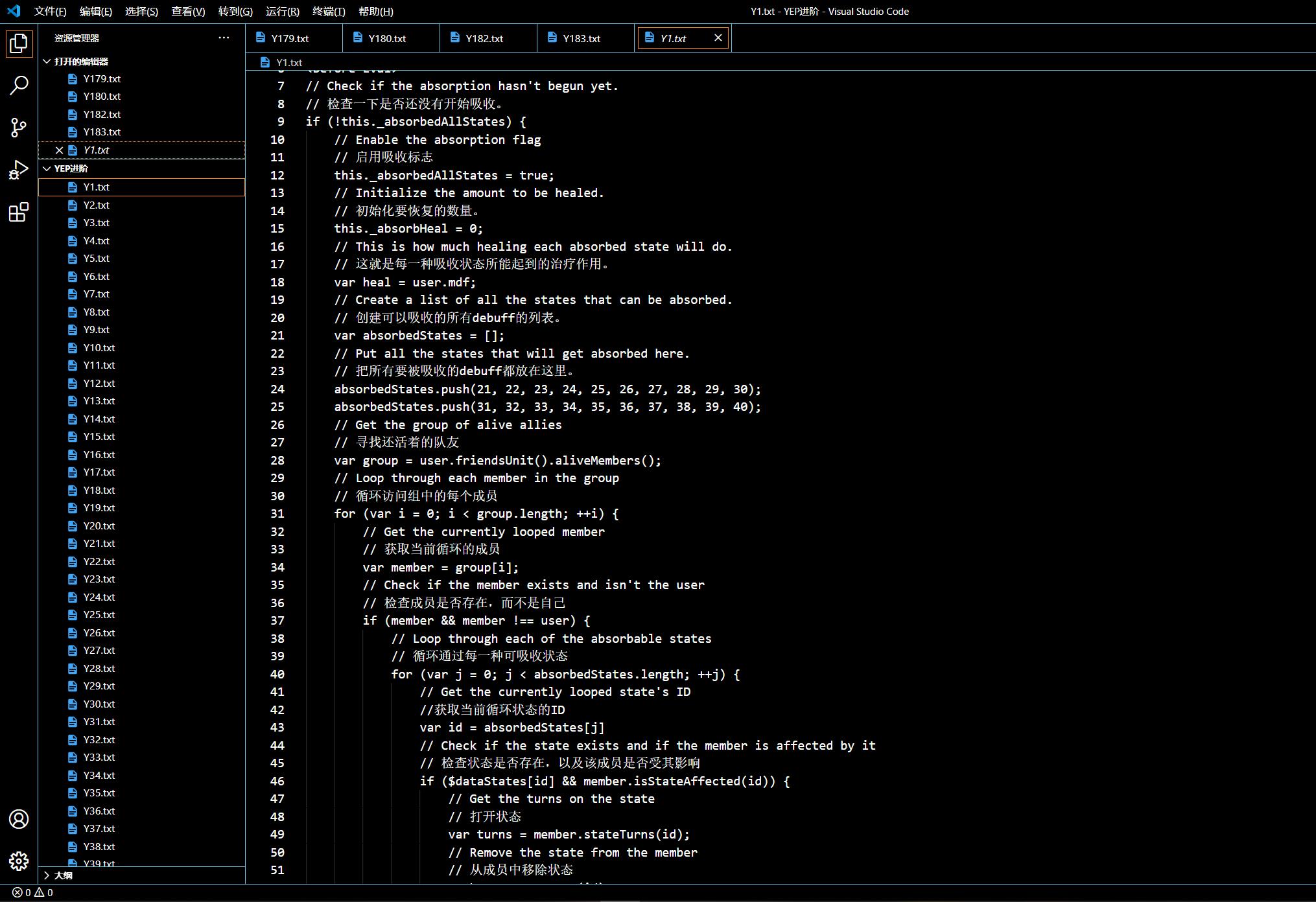Open the 转到(G) menu
Image resolution: width=1316 pixels, height=902 pixels.
point(235,11)
